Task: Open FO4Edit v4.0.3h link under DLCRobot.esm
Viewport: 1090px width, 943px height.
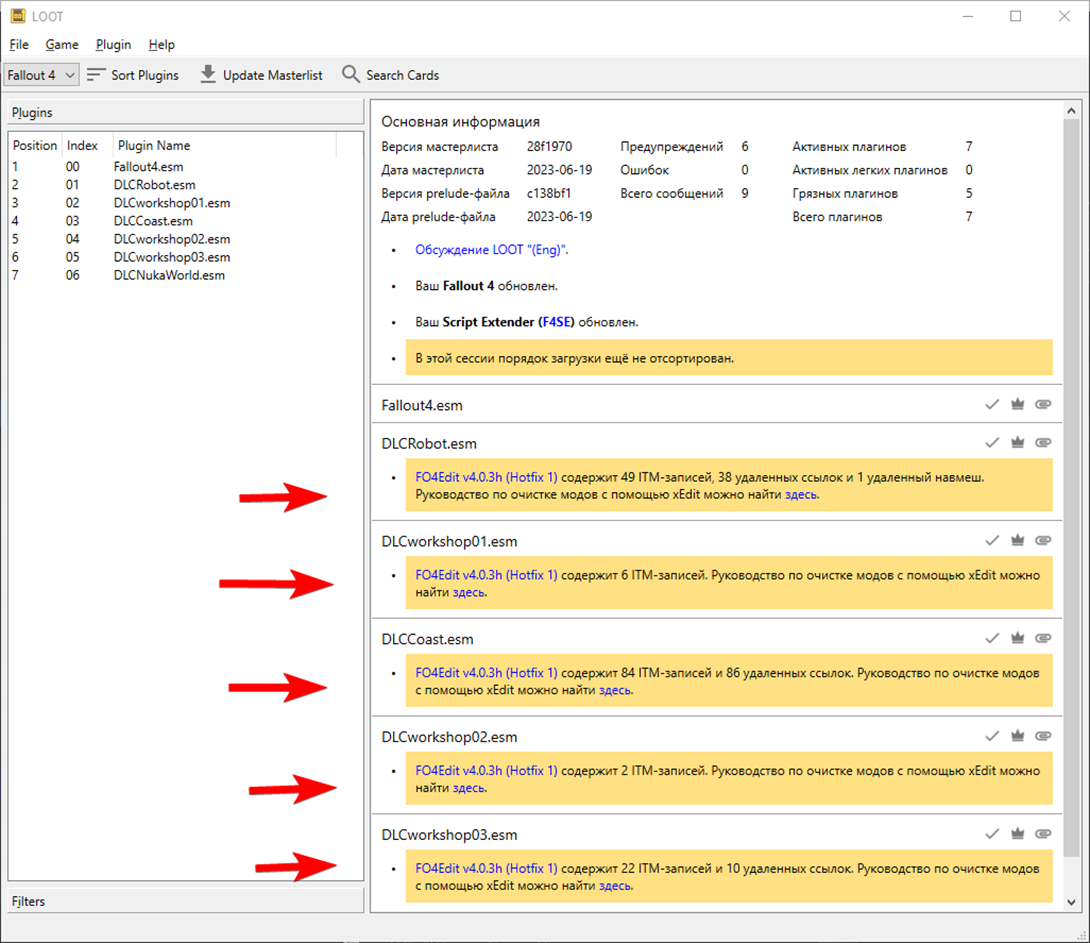Action: click(x=486, y=477)
